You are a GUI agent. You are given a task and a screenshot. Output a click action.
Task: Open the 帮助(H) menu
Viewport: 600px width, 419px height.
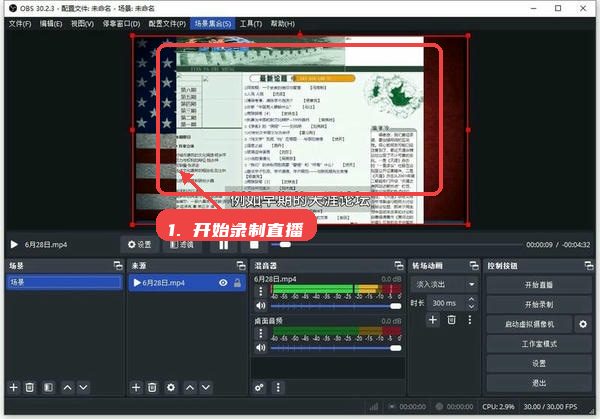coord(283,24)
